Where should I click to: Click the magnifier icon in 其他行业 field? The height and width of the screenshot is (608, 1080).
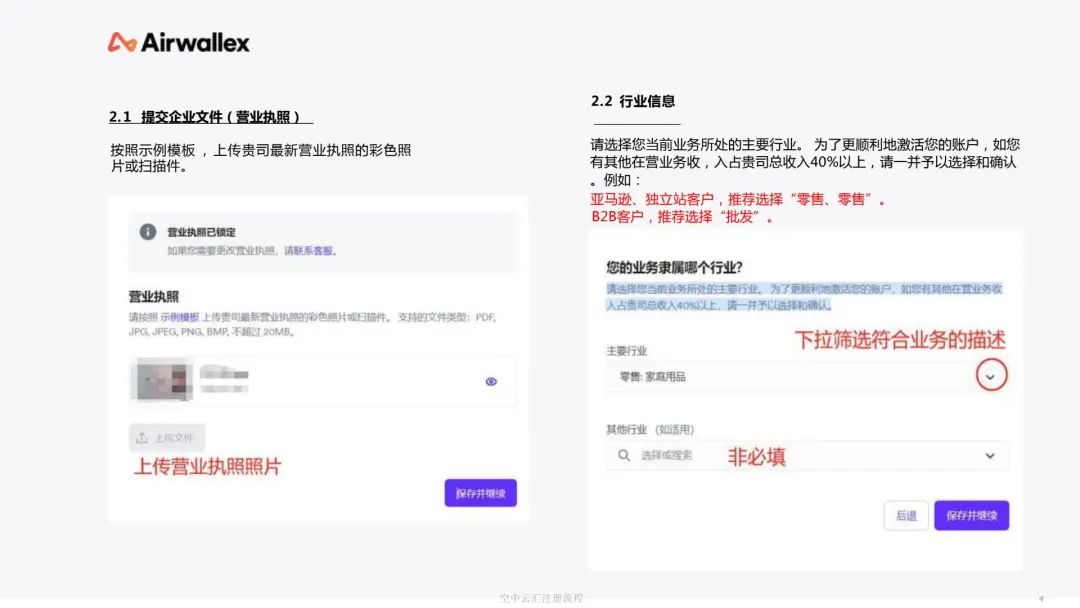click(624, 456)
